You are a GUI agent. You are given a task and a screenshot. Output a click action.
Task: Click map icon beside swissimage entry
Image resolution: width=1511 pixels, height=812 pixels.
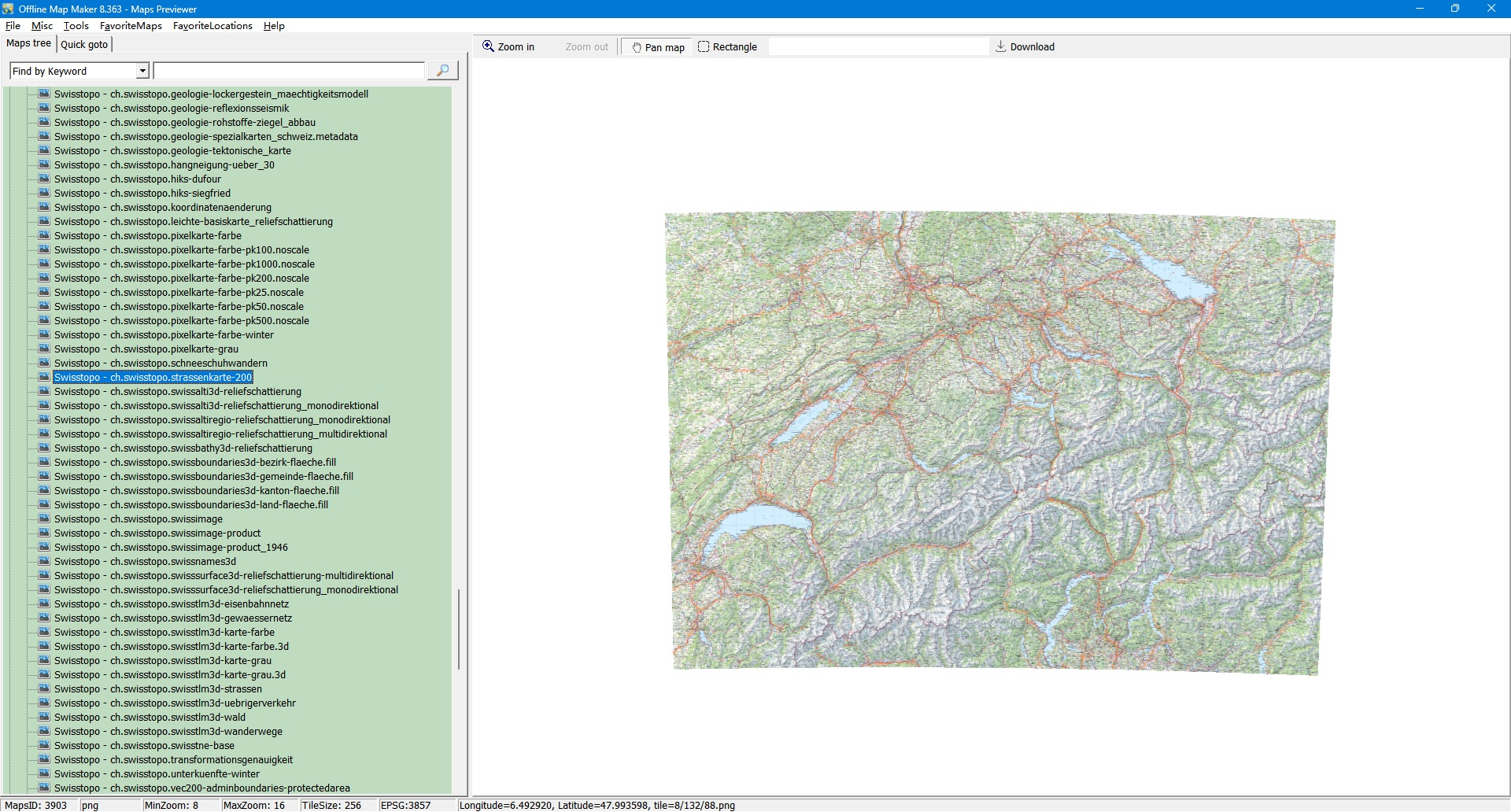44,519
